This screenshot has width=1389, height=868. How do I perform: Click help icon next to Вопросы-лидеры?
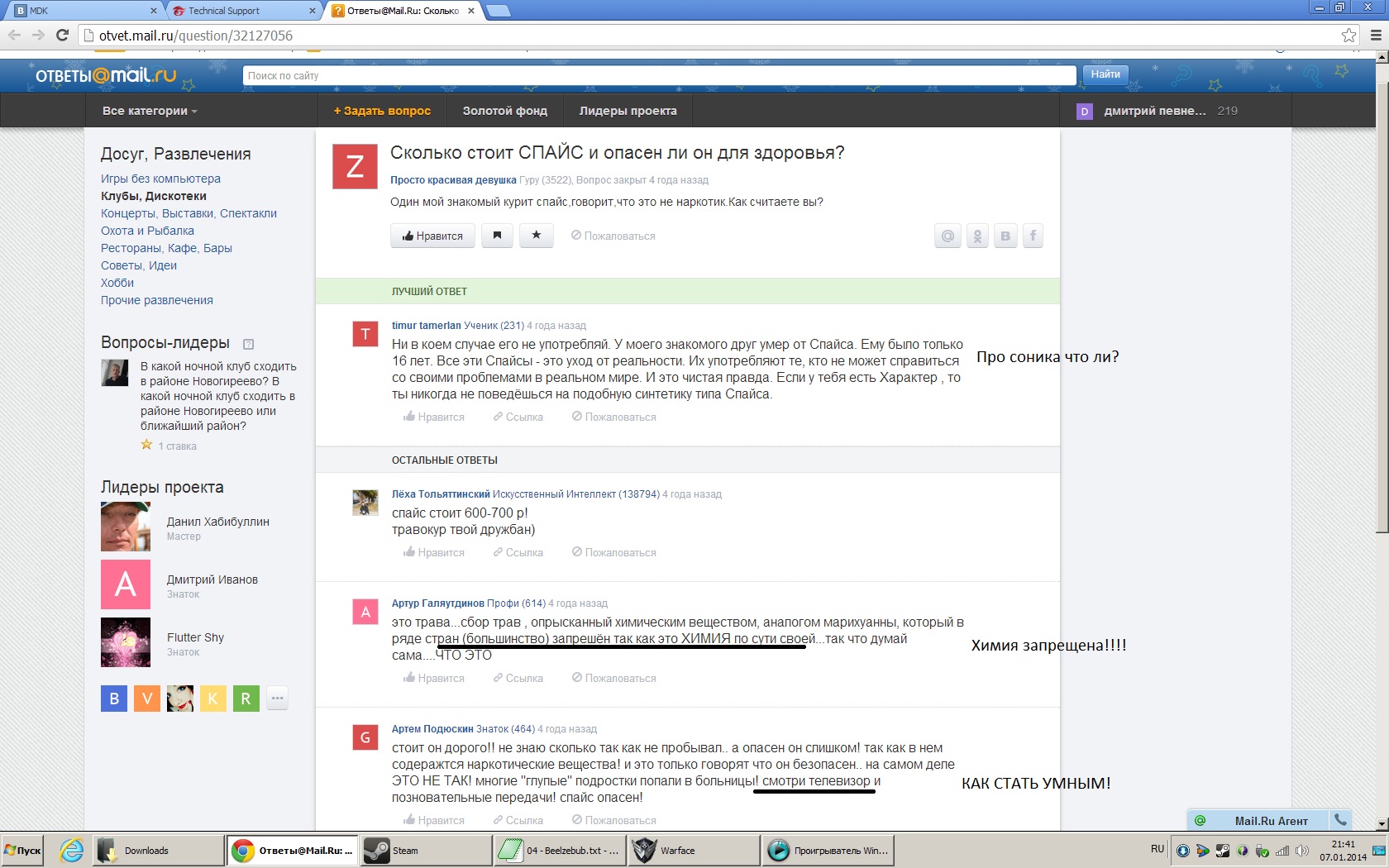[248, 344]
